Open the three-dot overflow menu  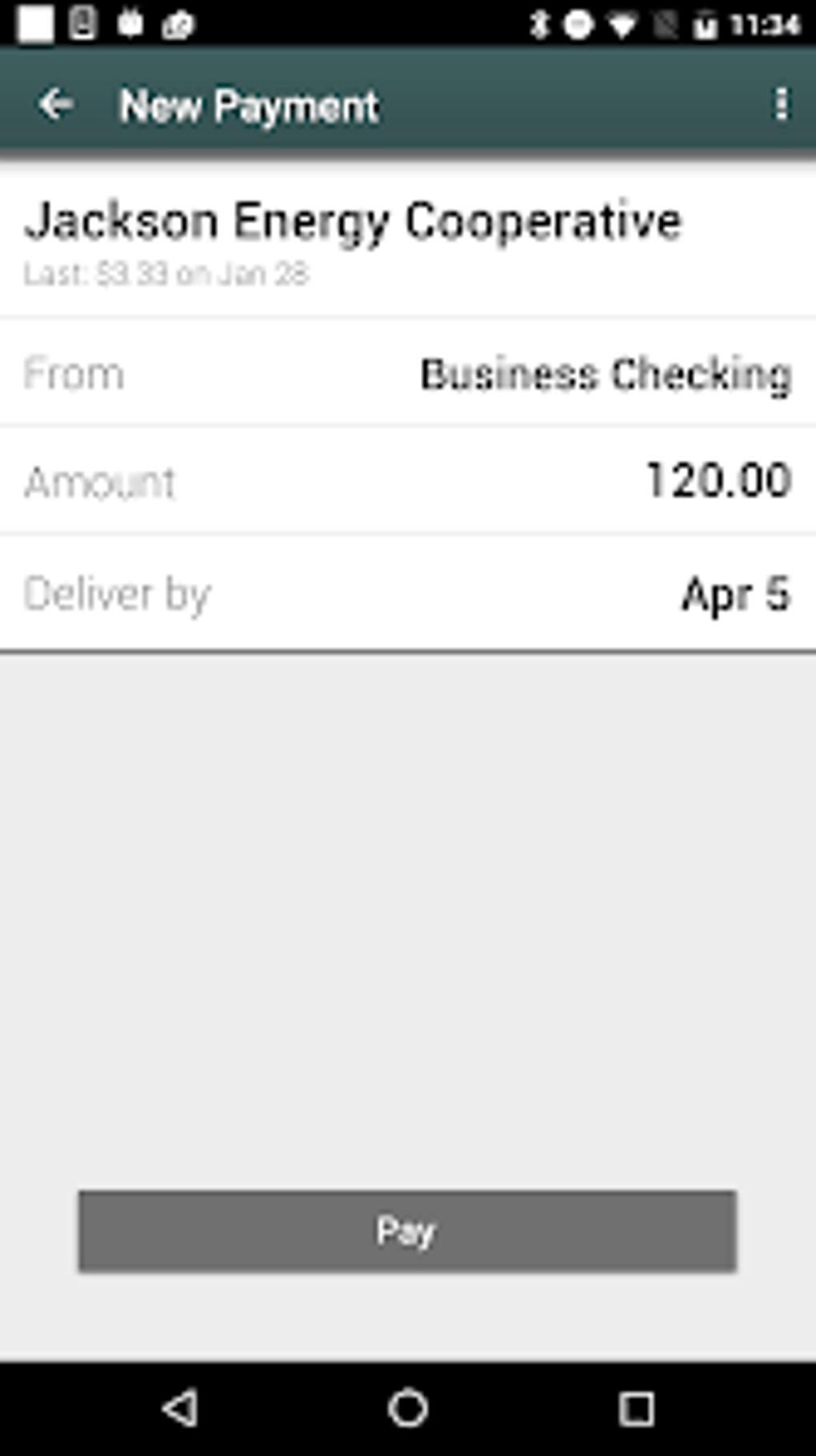pyautogui.click(x=780, y=105)
